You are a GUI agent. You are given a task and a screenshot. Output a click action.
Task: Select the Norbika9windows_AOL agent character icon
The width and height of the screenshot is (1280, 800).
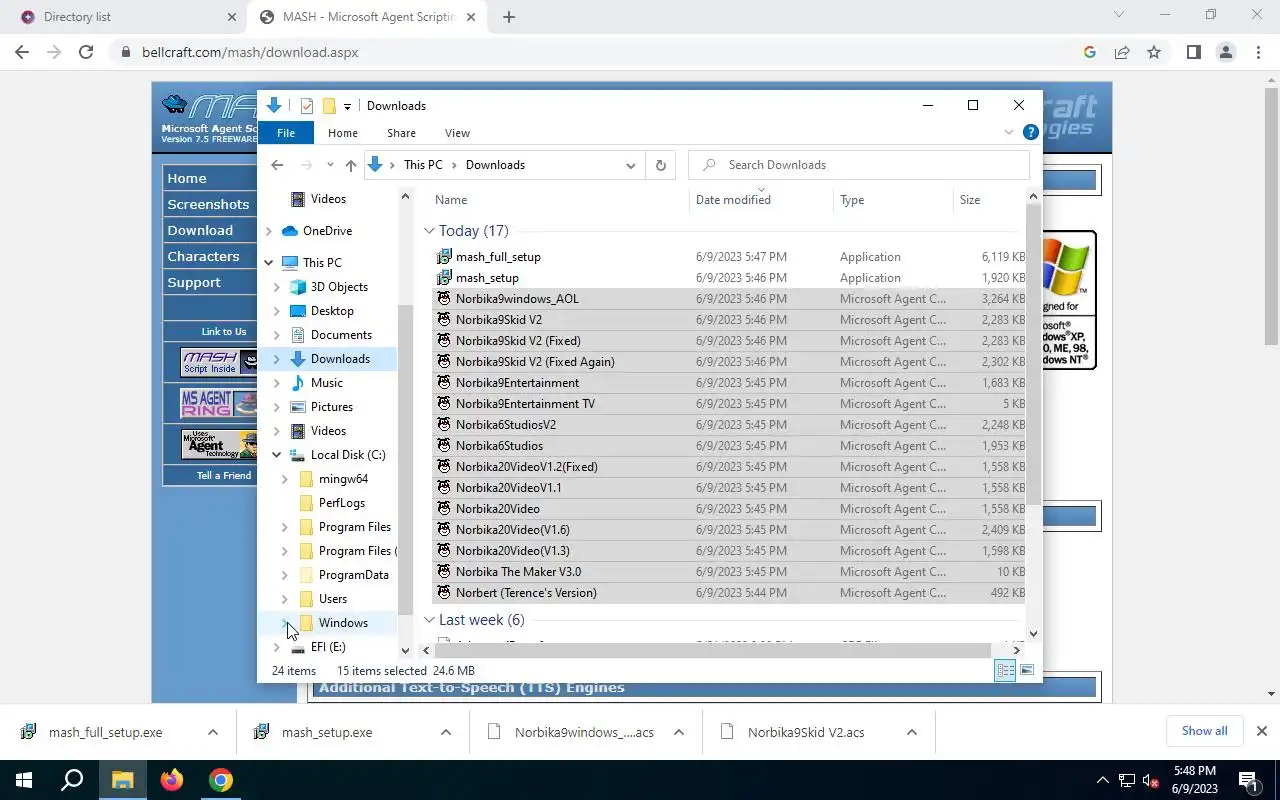pyautogui.click(x=444, y=299)
